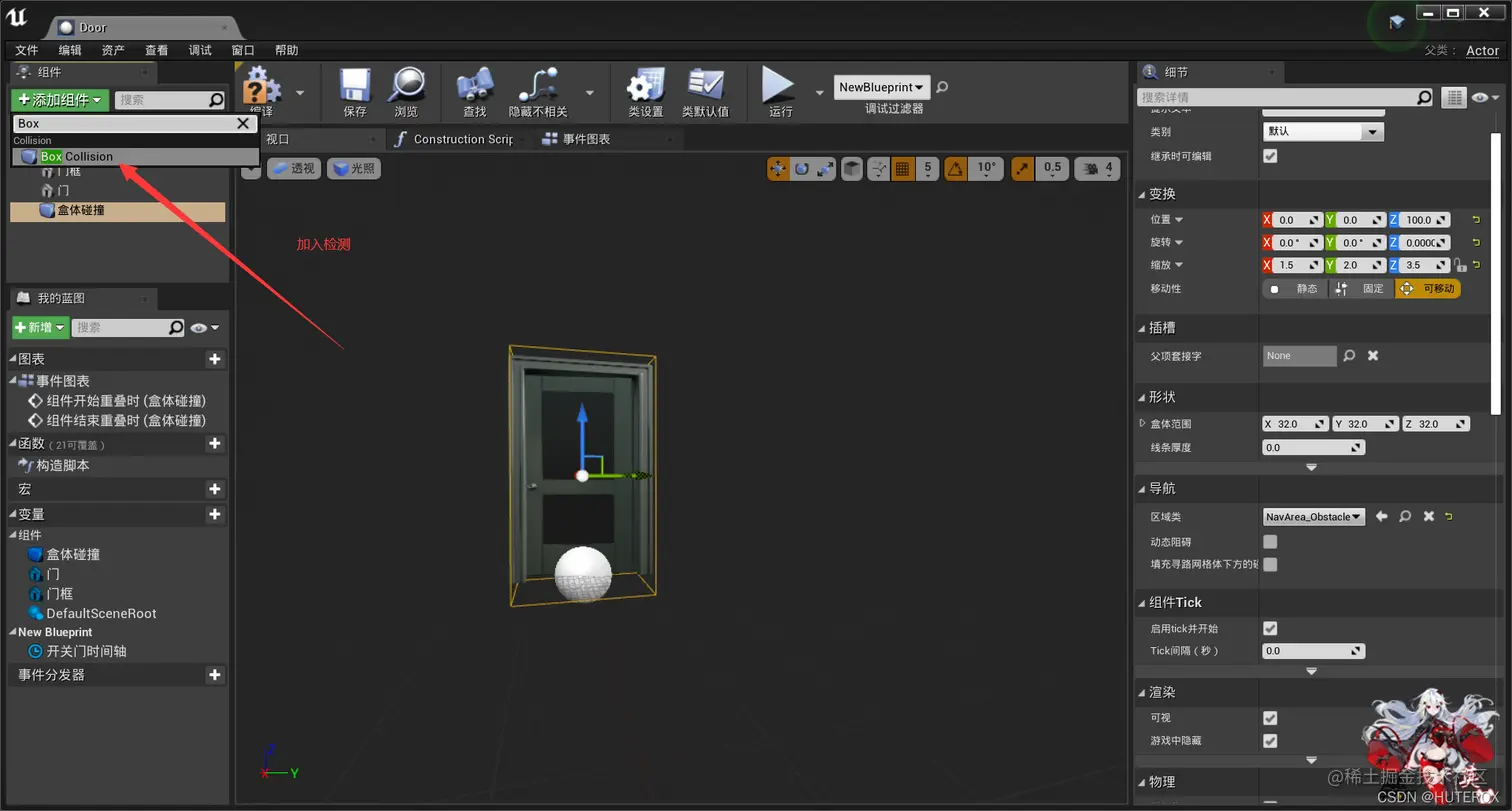Open the grid snap value 5 dropdown
Viewport: 1512px width, 811px height.
[x=927, y=169]
